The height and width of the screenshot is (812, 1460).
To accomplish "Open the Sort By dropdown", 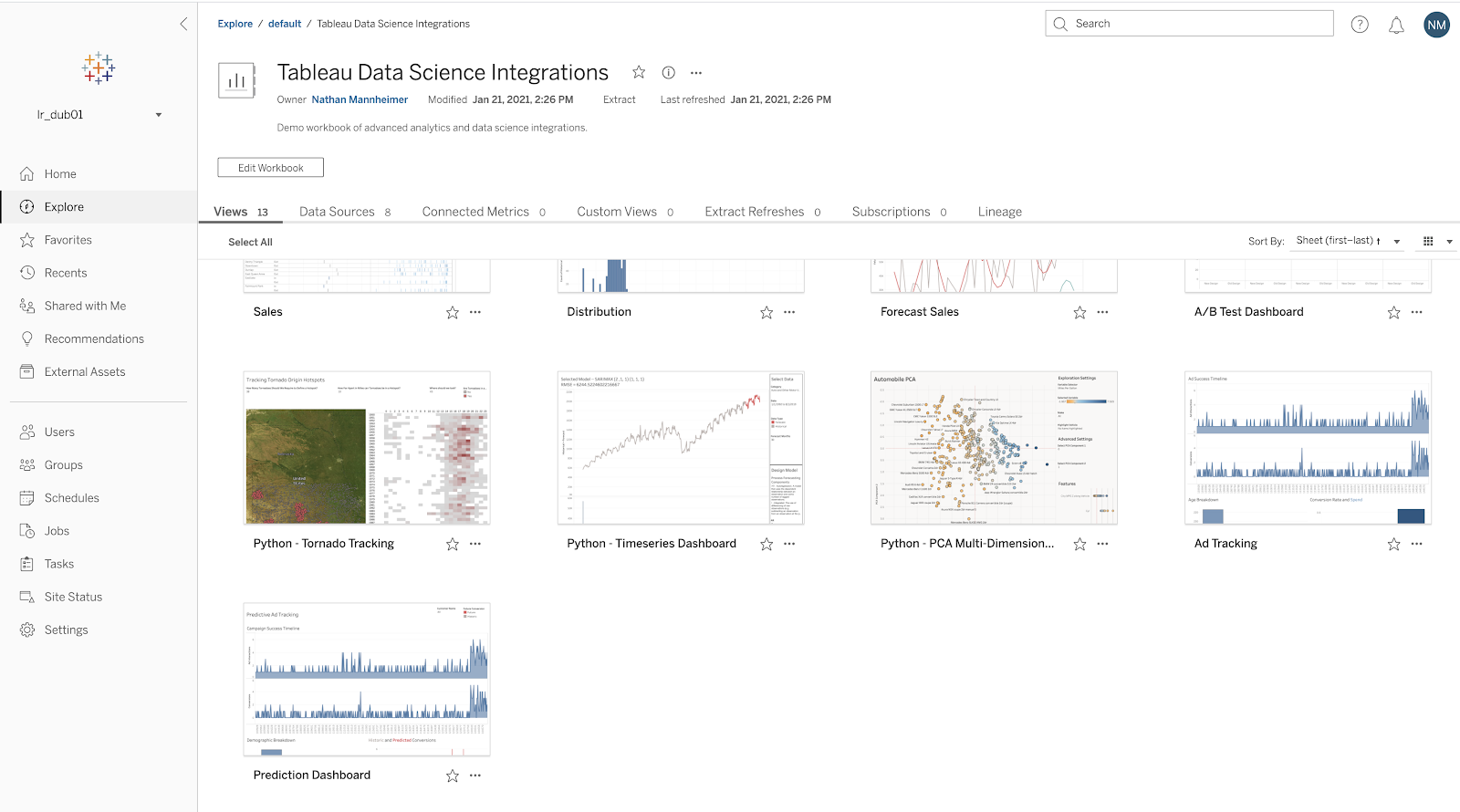I will click(1348, 241).
